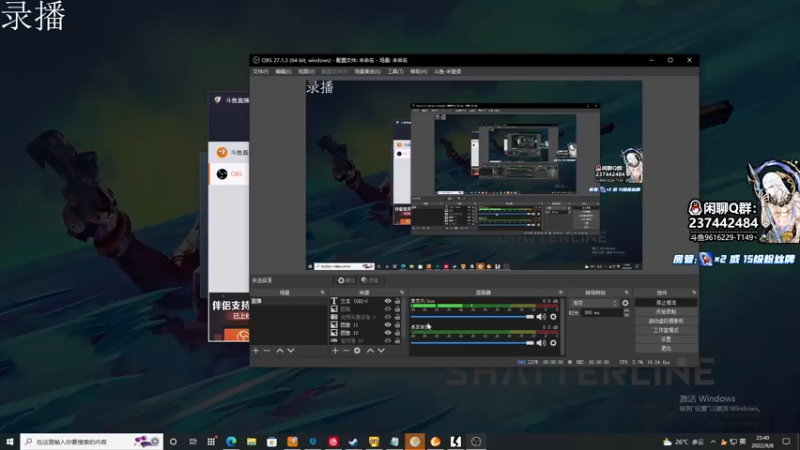Viewport: 800px width, 450px height.
Task: Click the 开始录制 button
Action: point(666,312)
